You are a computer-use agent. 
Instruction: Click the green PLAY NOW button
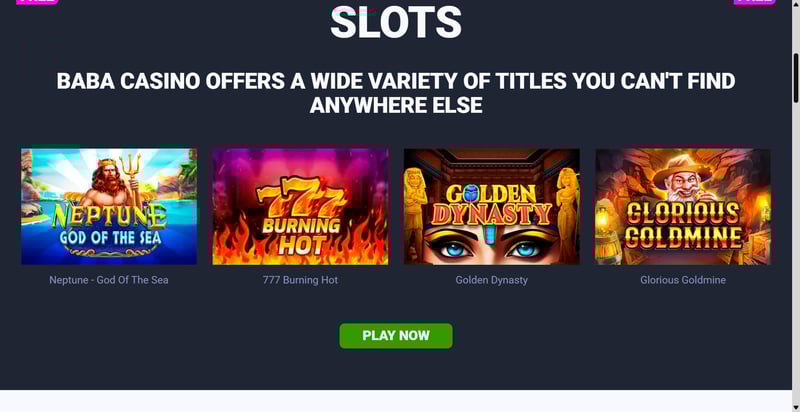tap(396, 336)
